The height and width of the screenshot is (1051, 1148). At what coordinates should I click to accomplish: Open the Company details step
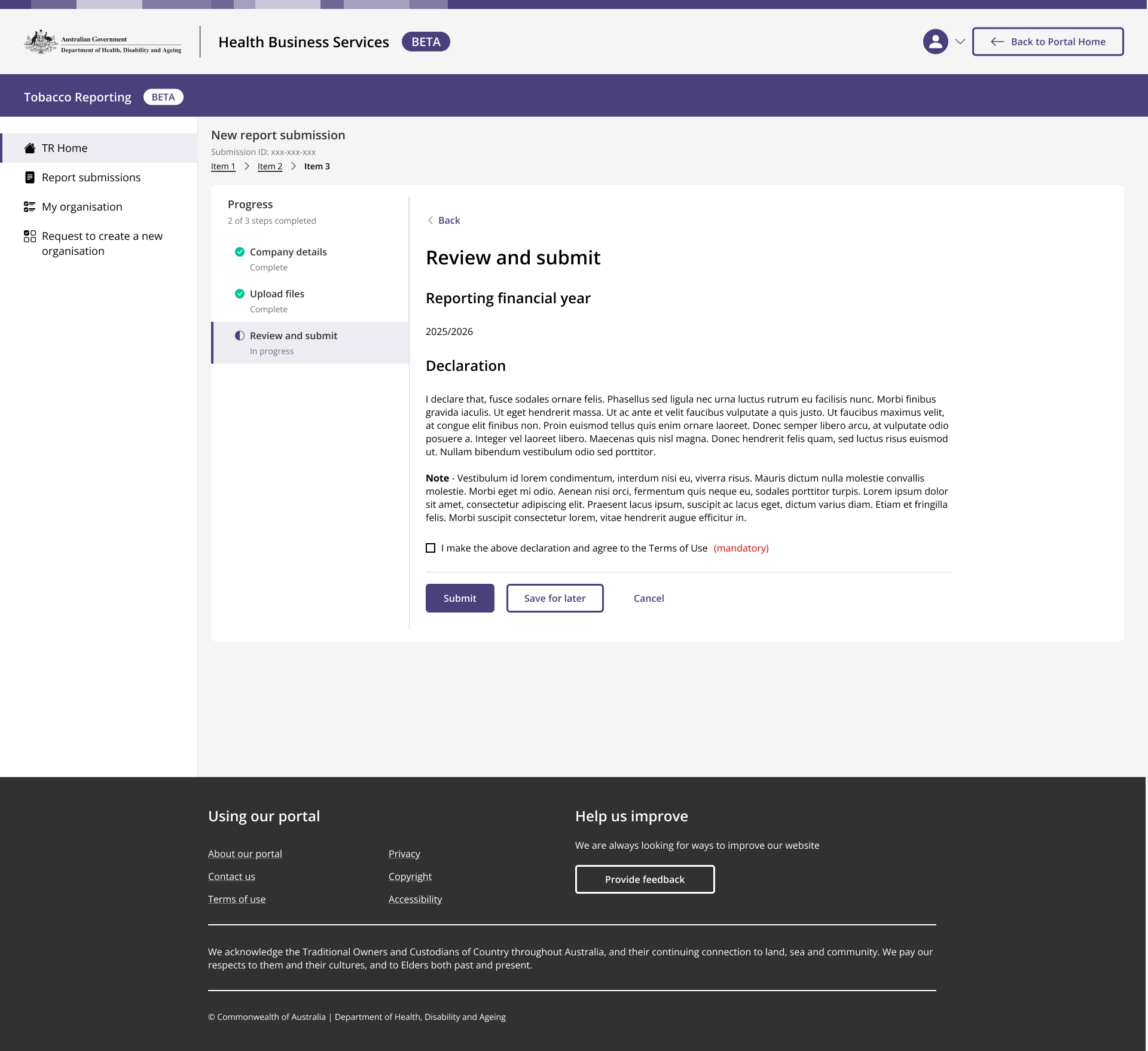(x=310, y=259)
